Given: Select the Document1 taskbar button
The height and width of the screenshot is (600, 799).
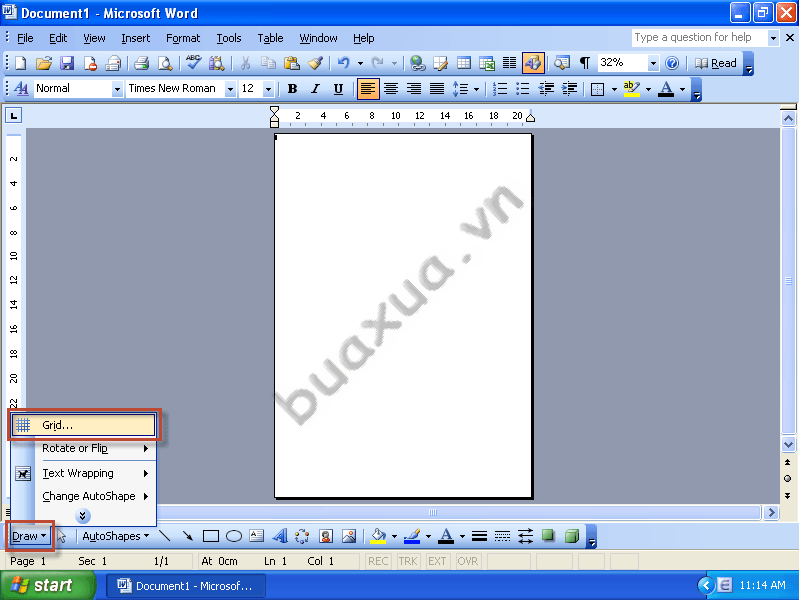Looking at the screenshot, I should pyautogui.click(x=185, y=586).
